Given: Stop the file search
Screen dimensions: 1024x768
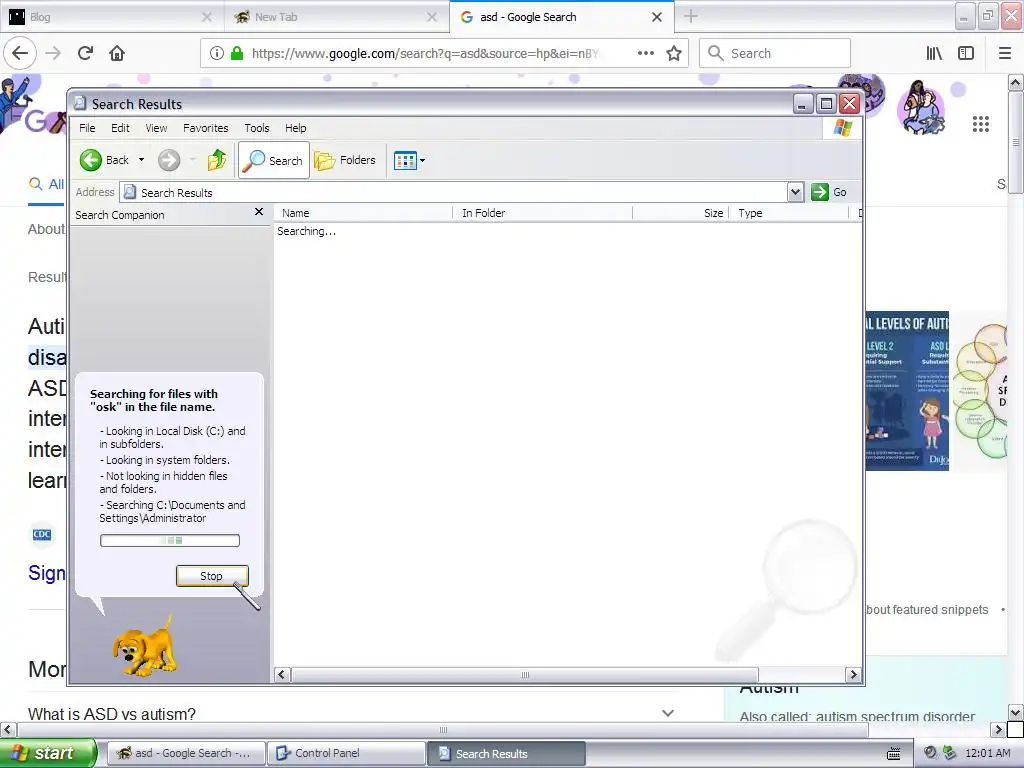Looking at the screenshot, I should (212, 576).
